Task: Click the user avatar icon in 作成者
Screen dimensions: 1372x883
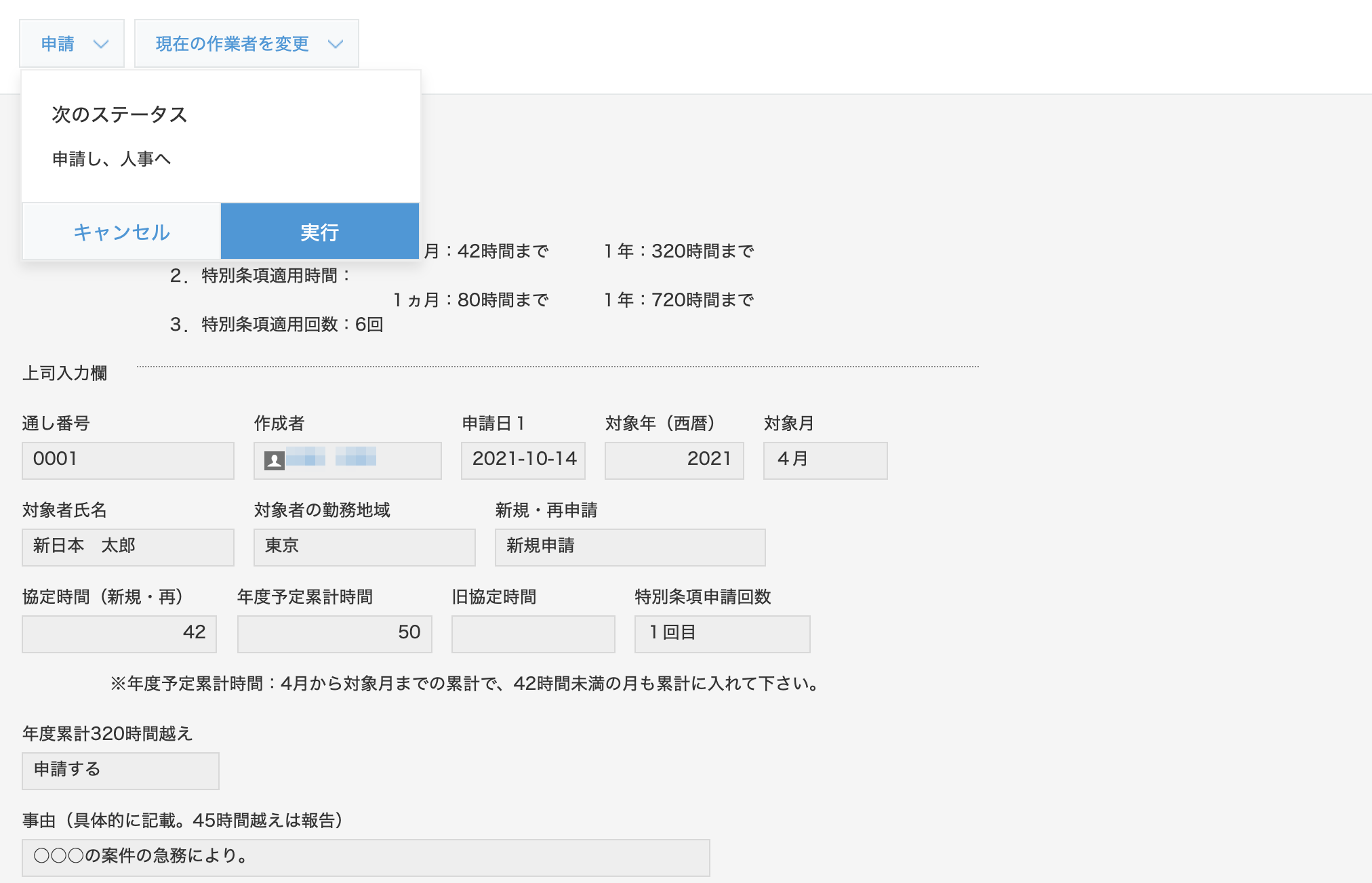Action: coord(274,461)
